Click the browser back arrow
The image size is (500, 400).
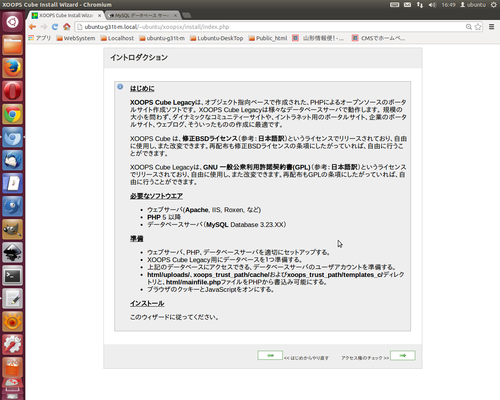coord(32,27)
